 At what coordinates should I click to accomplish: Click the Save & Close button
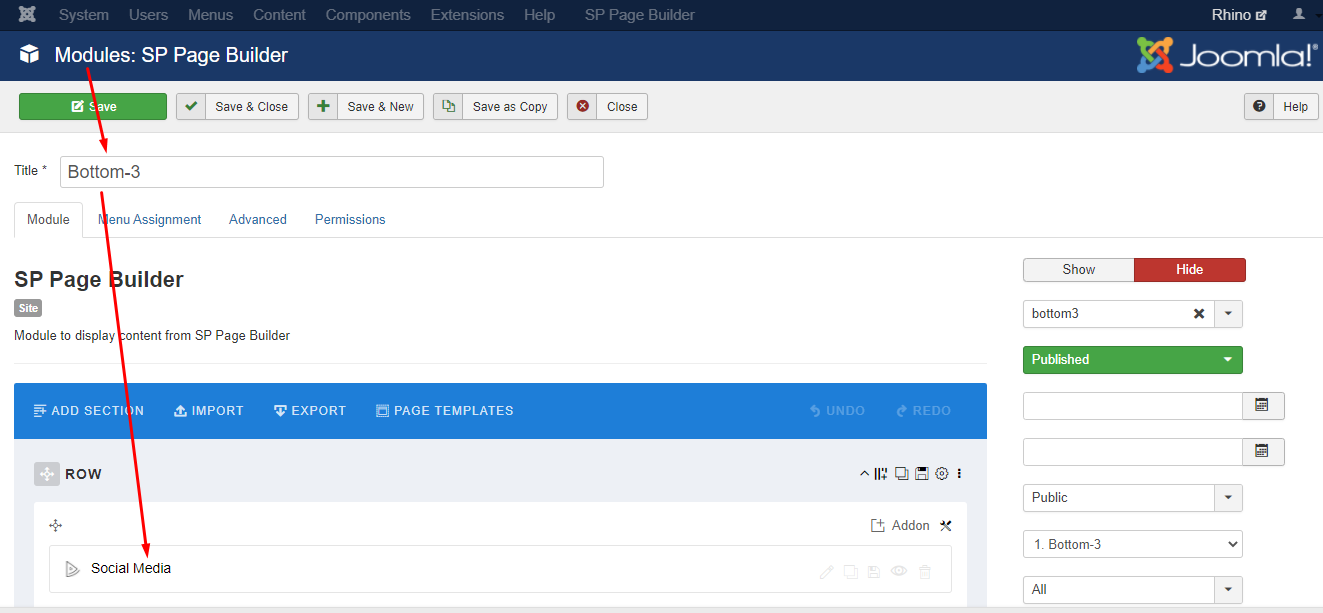(x=237, y=107)
